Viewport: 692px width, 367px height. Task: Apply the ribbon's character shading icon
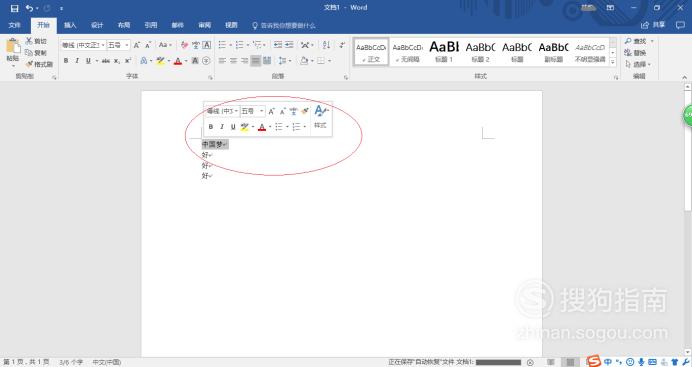(x=195, y=61)
